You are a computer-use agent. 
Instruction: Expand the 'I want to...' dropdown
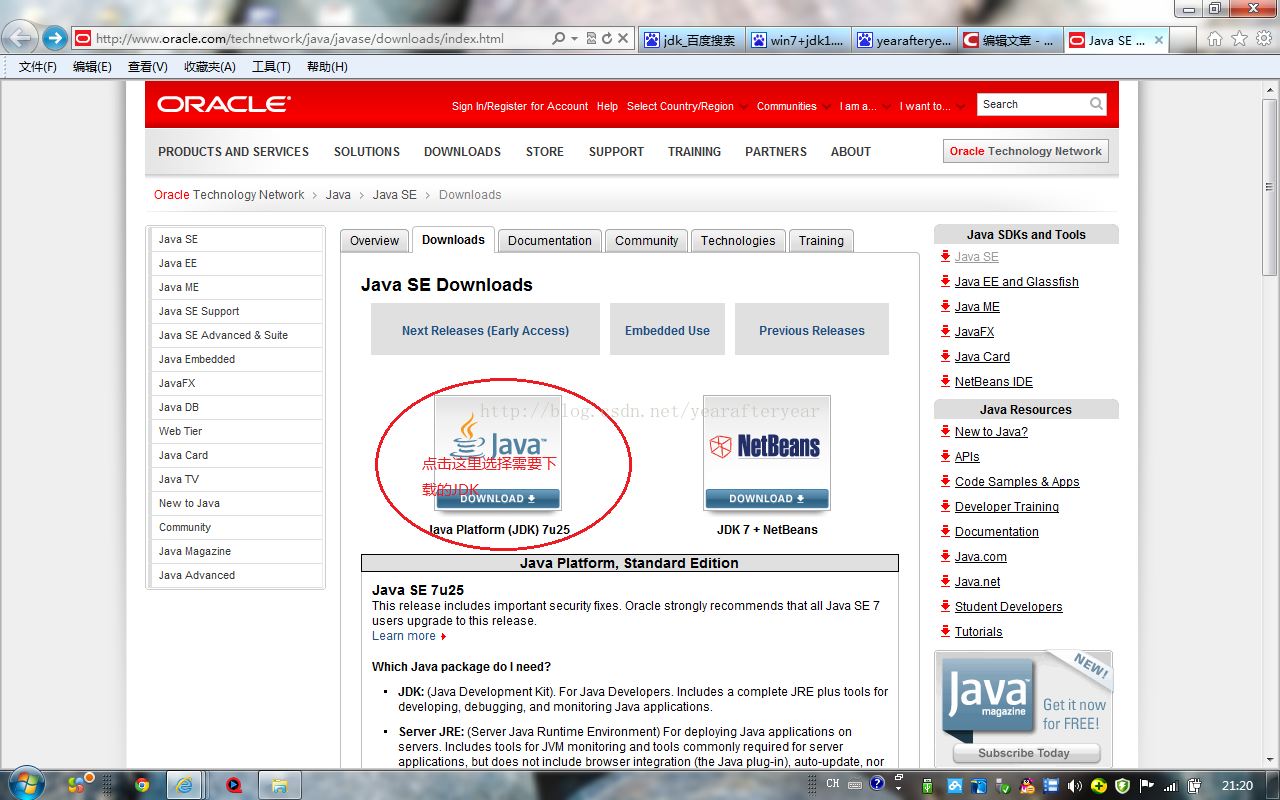click(x=960, y=106)
